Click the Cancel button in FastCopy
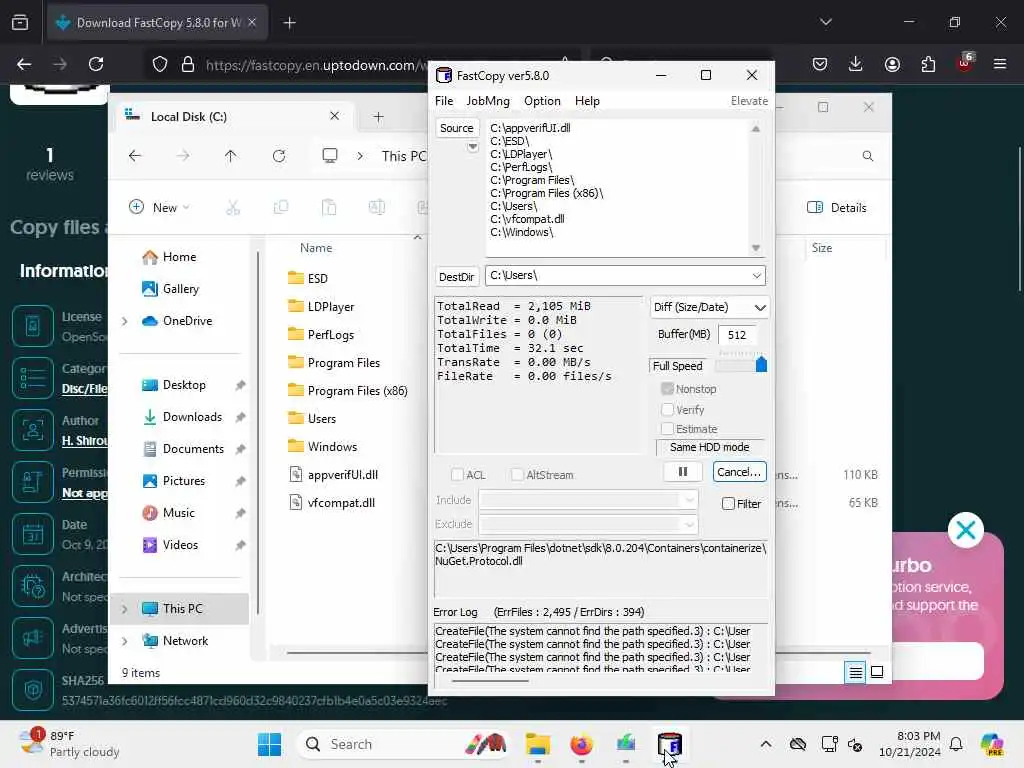This screenshot has height=768, width=1024. [739, 472]
